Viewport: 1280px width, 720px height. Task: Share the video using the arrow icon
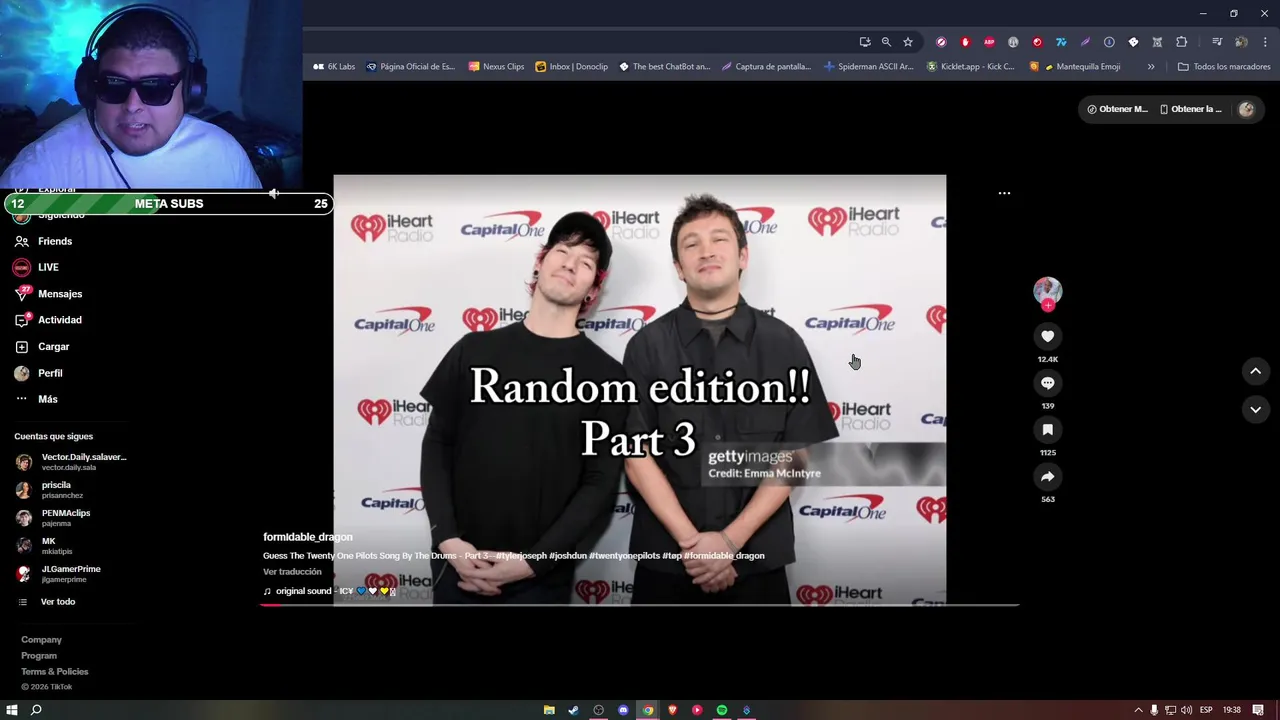point(1047,477)
